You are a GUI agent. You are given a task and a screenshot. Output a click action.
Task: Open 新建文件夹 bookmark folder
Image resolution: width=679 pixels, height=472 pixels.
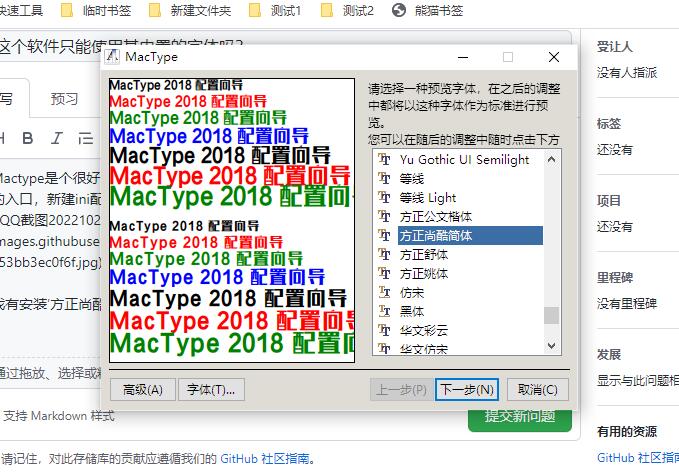pos(190,10)
